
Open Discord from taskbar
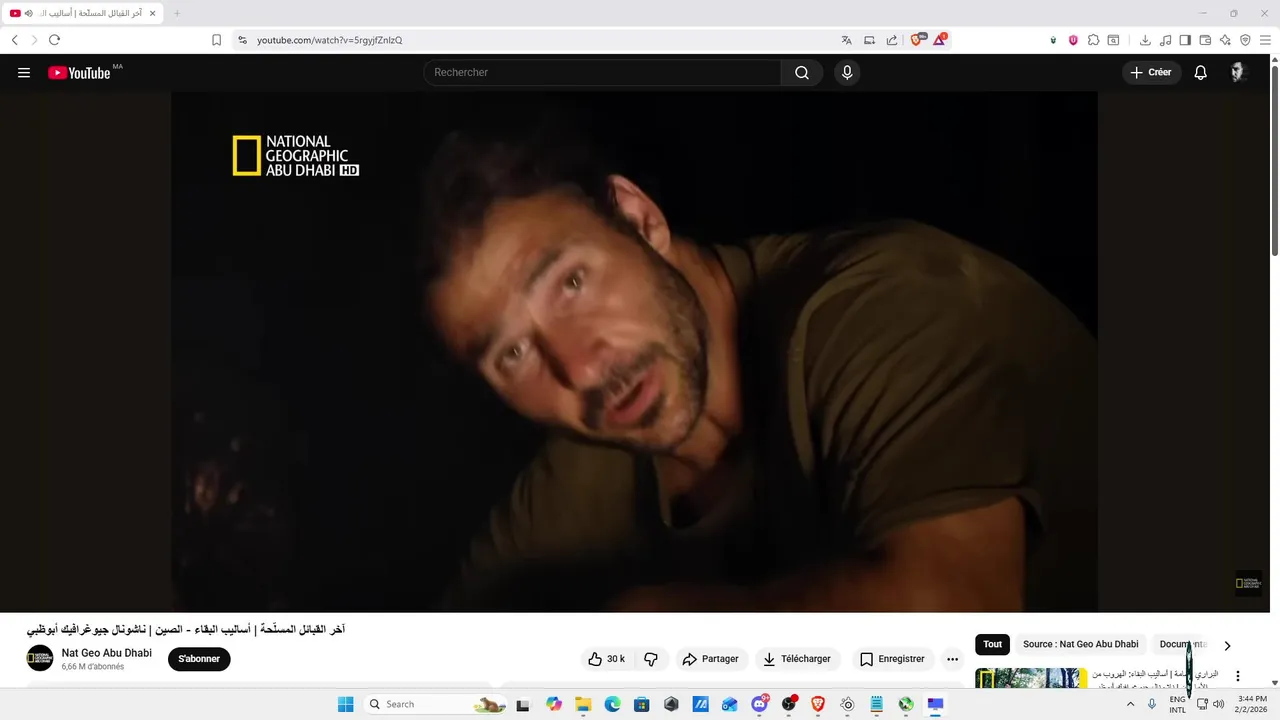point(759,704)
